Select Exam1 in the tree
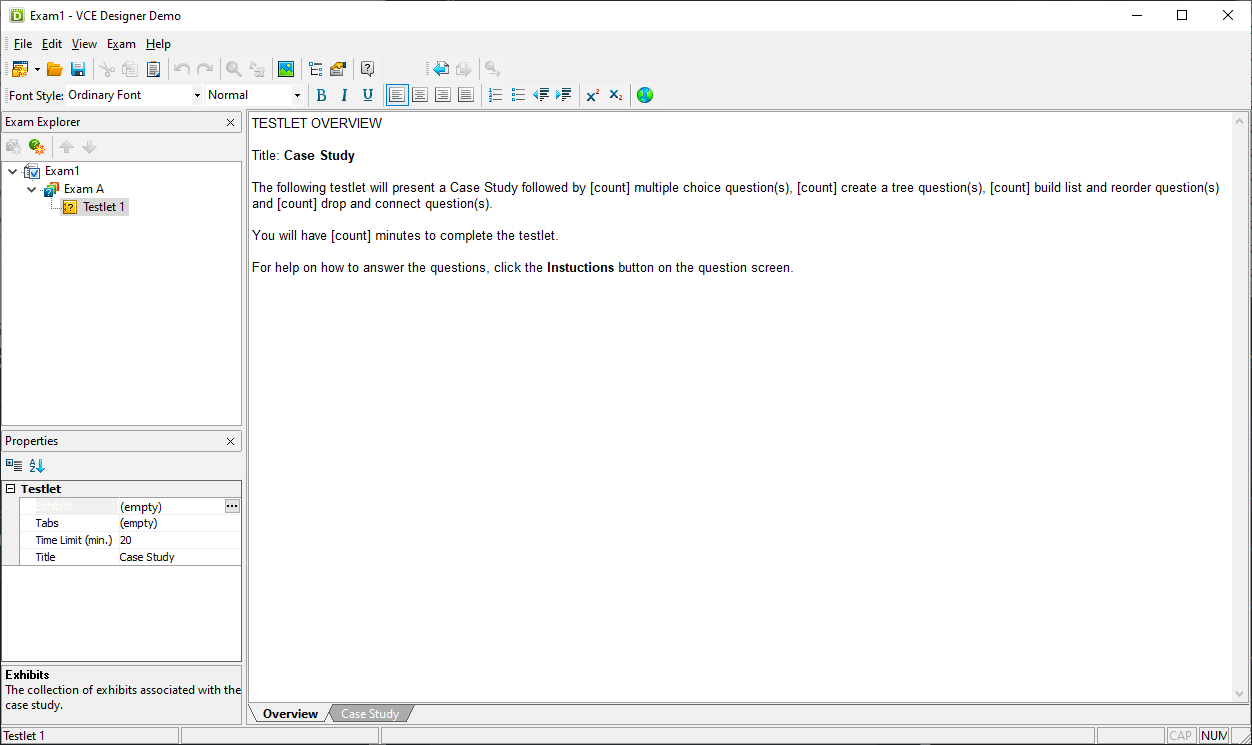This screenshot has width=1252, height=745. point(62,171)
